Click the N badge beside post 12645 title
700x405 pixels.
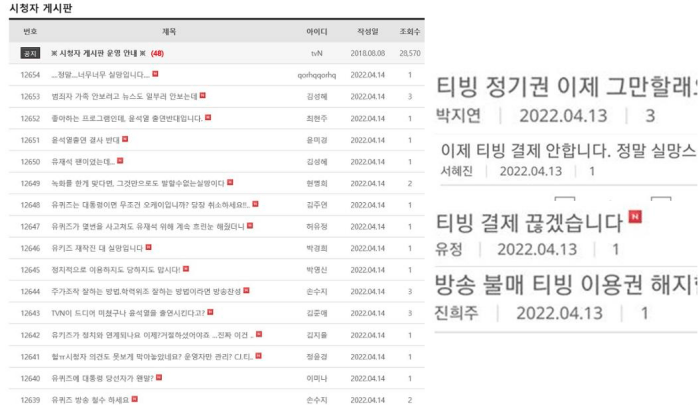pyautogui.click(x=186, y=269)
